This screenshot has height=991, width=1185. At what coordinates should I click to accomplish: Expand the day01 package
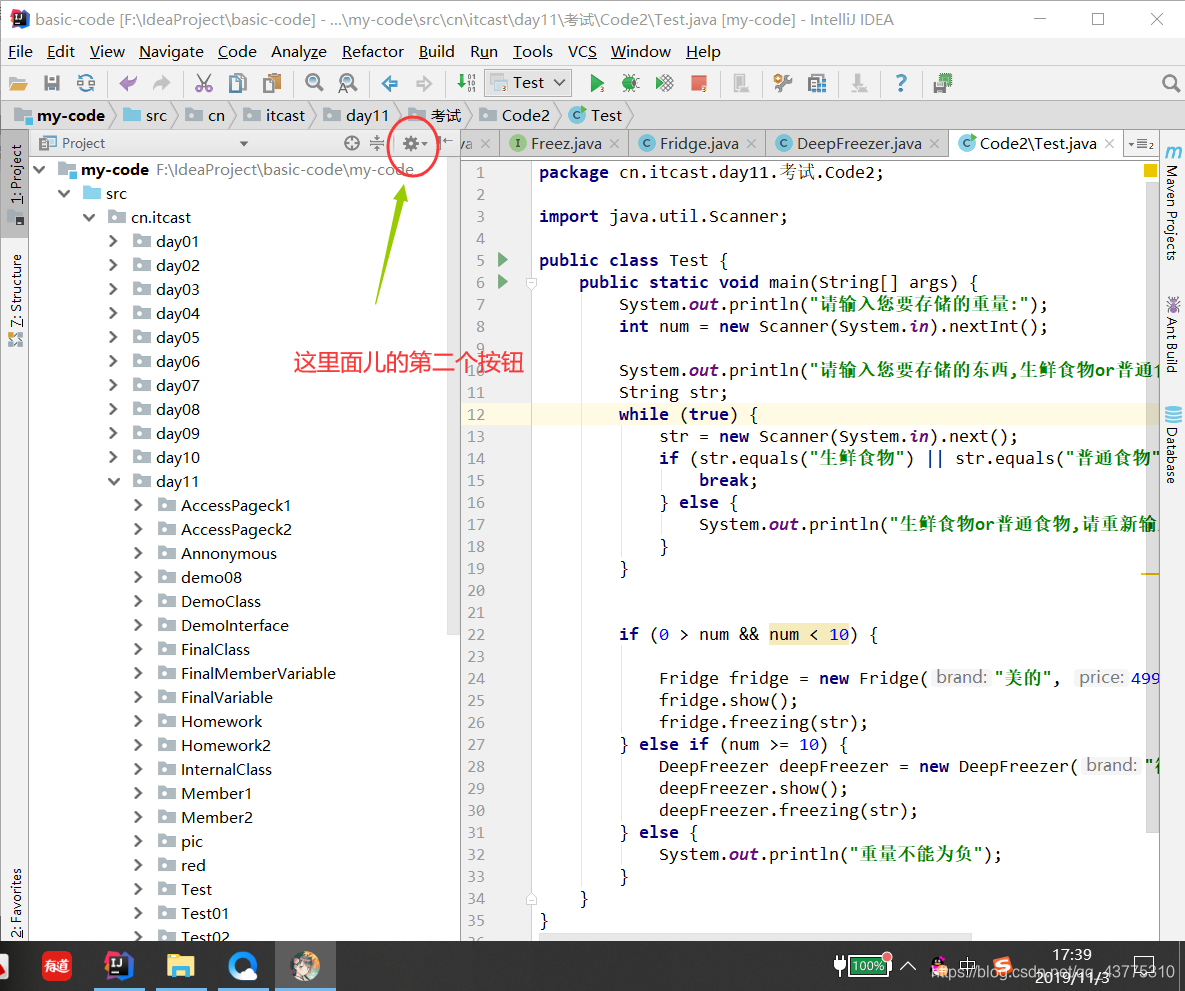pyautogui.click(x=113, y=241)
